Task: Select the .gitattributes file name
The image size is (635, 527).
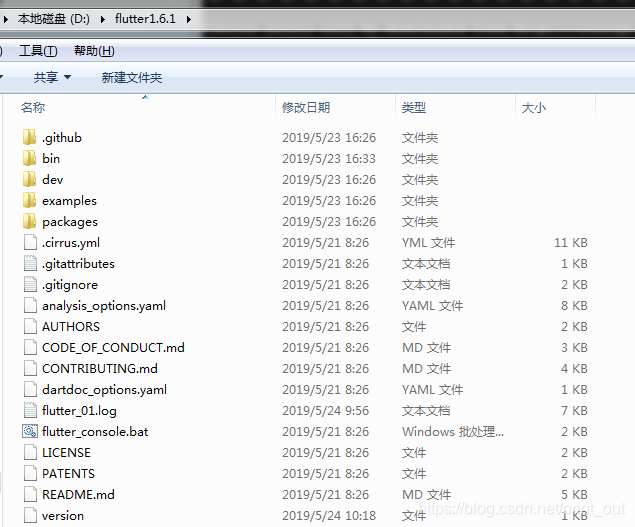Action: (79, 264)
